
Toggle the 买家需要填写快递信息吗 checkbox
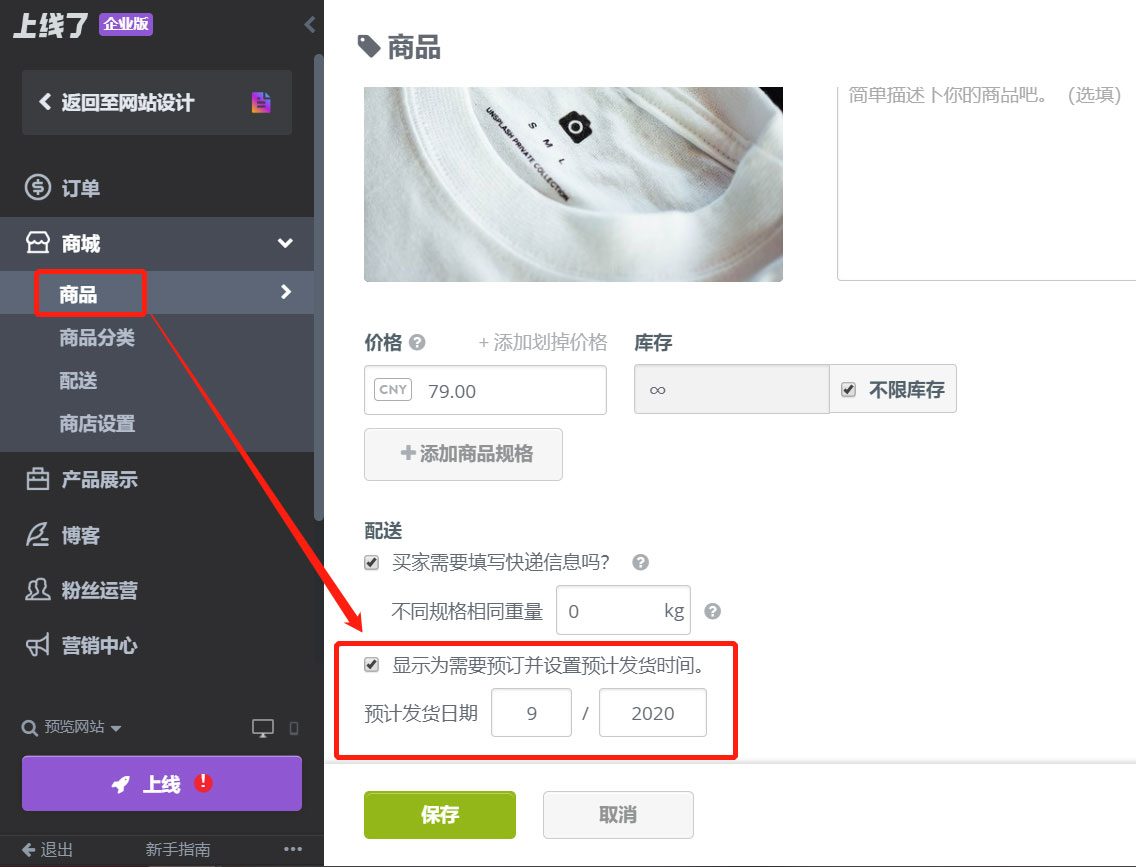coord(371,562)
